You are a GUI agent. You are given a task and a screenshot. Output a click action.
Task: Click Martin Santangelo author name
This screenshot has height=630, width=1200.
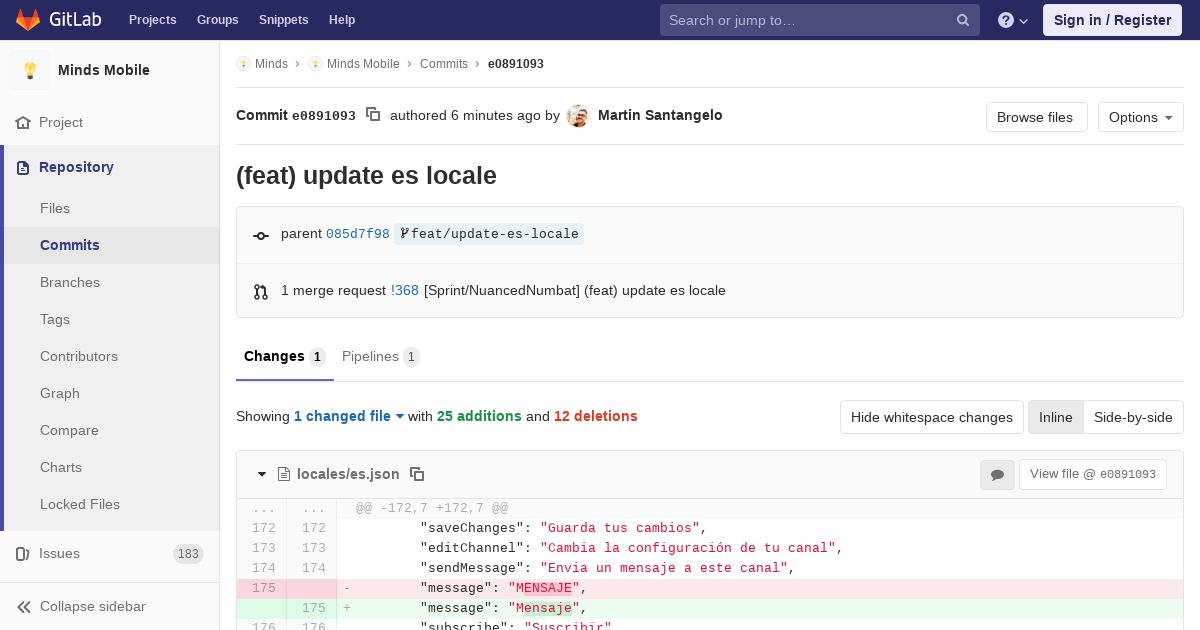click(x=660, y=115)
